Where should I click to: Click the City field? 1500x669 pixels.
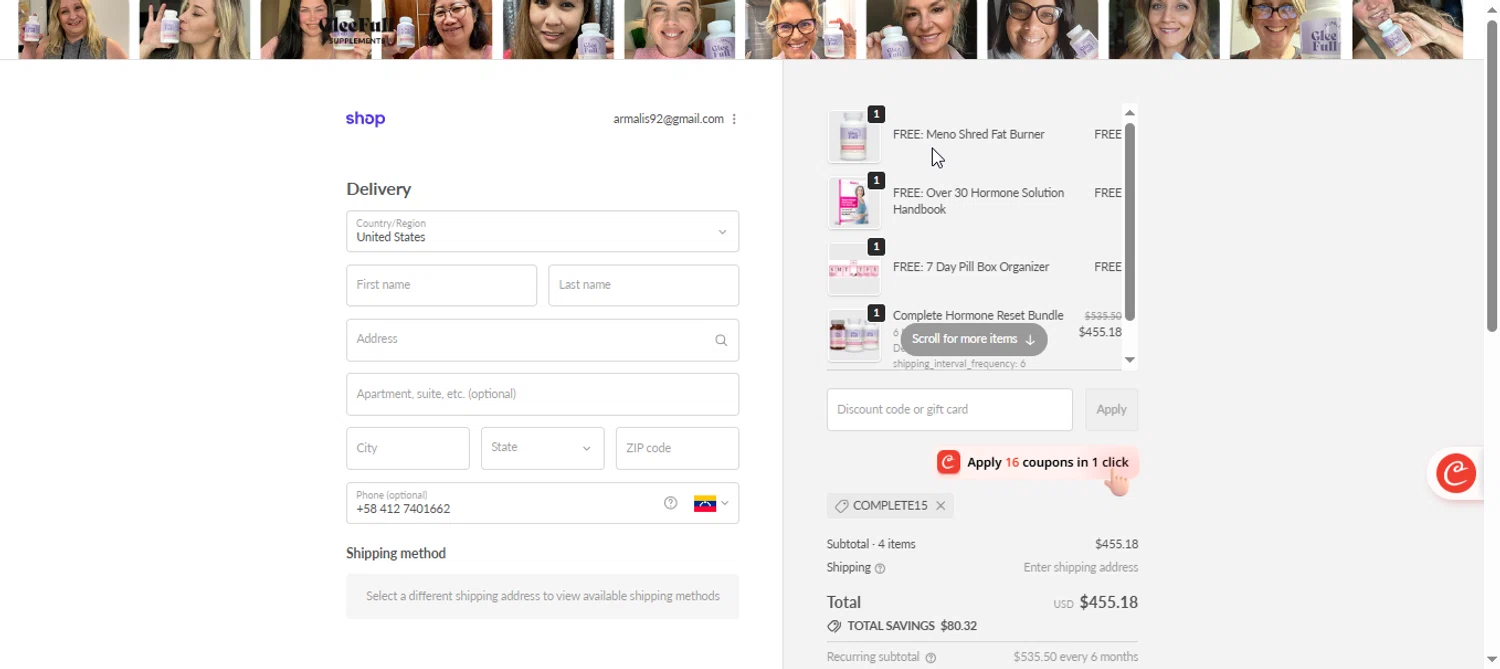pos(407,448)
